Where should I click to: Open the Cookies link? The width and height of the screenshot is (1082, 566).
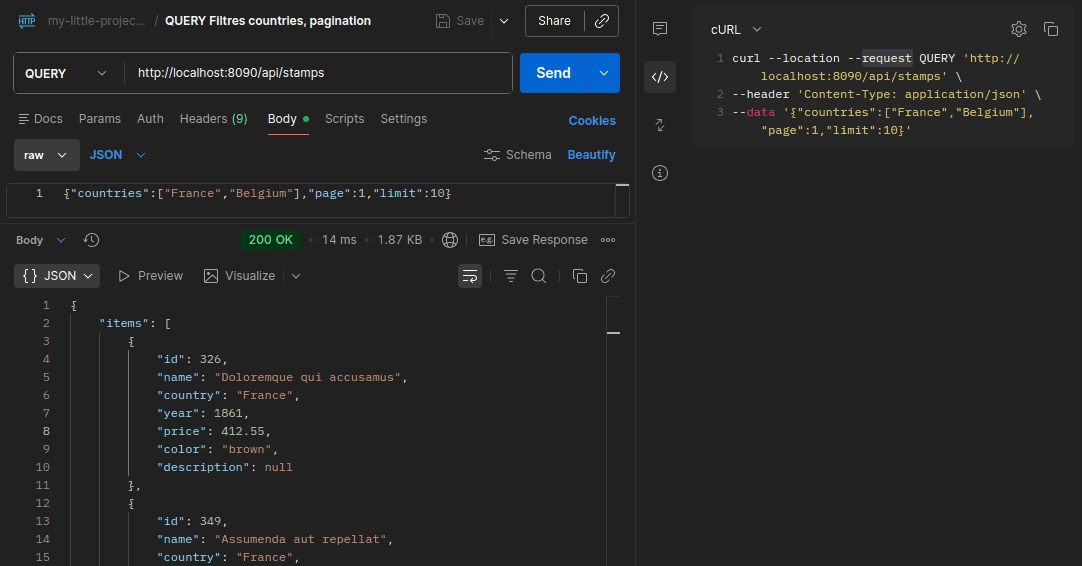point(591,121)
